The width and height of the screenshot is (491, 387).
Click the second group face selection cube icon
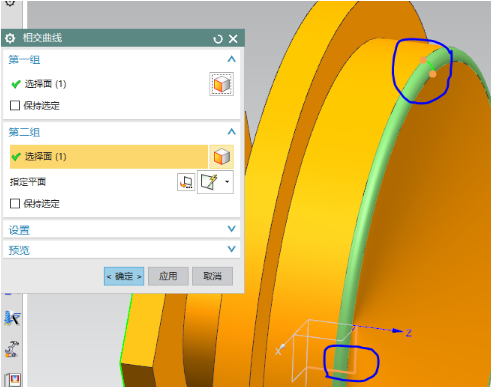(x=222, y=157)
